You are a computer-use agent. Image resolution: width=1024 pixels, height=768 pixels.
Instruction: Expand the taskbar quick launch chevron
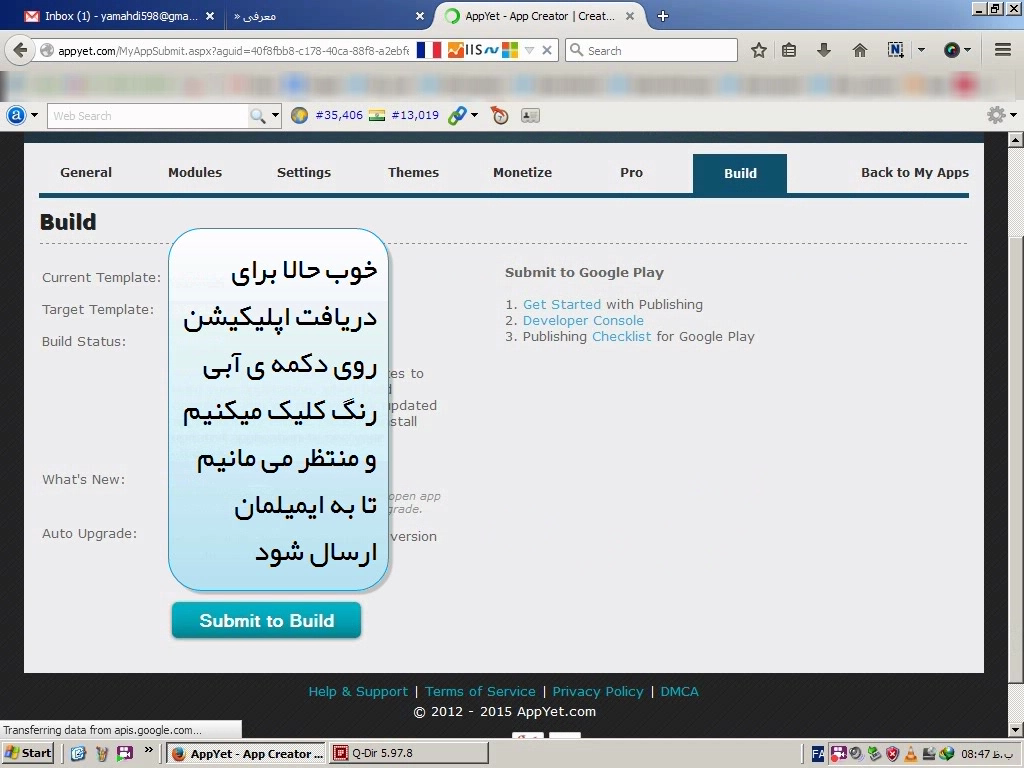149,750
